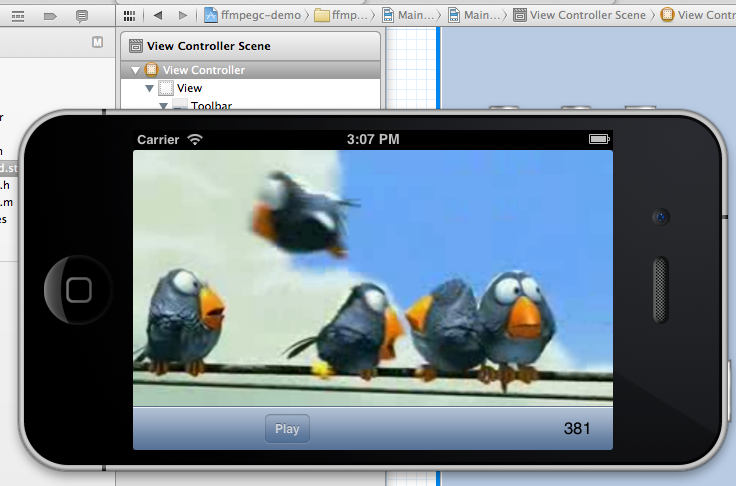The width and height of the screenshot is (736, 486).
Task: Show the issue navigator list icon
Action: [18, 17]
